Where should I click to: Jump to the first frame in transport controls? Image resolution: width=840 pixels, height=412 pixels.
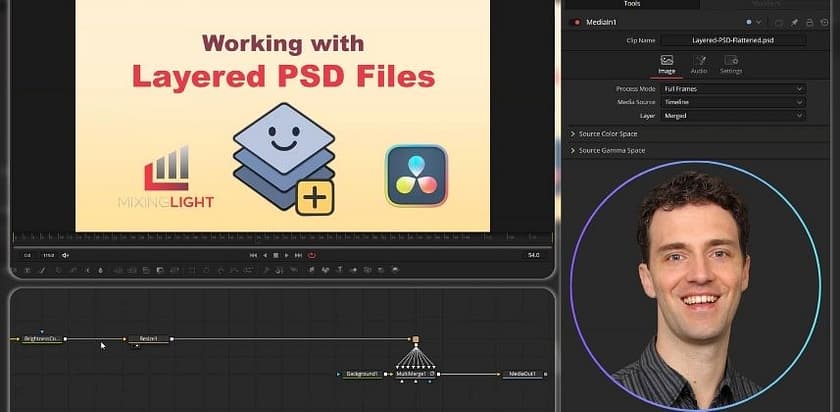click(253, 256)
